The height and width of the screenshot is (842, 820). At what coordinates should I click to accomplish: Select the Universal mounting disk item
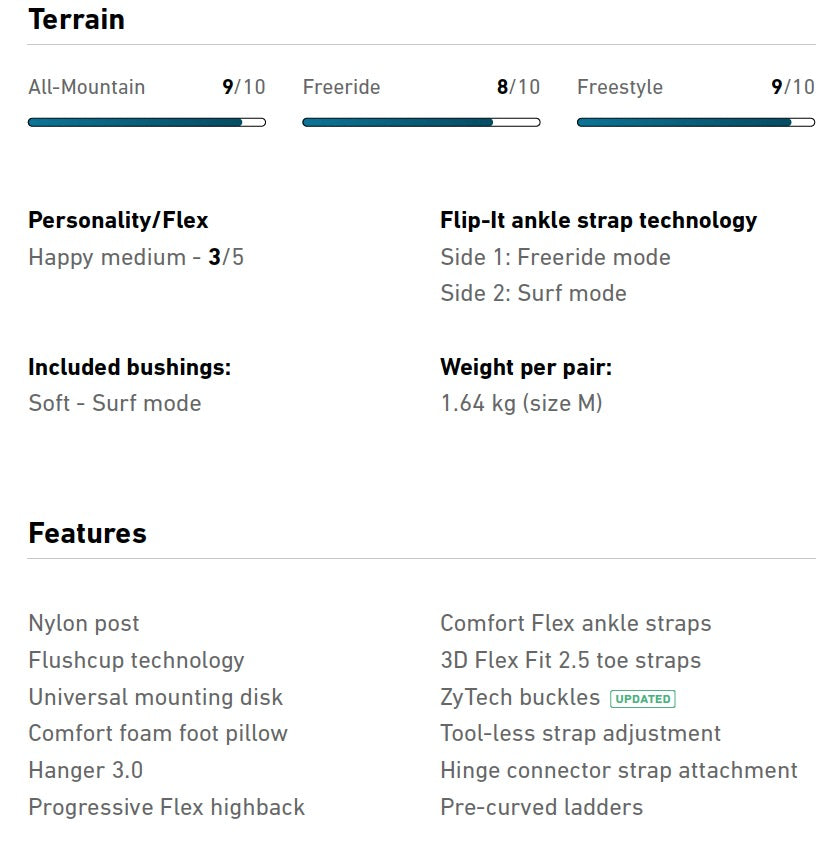pos(155,697)
